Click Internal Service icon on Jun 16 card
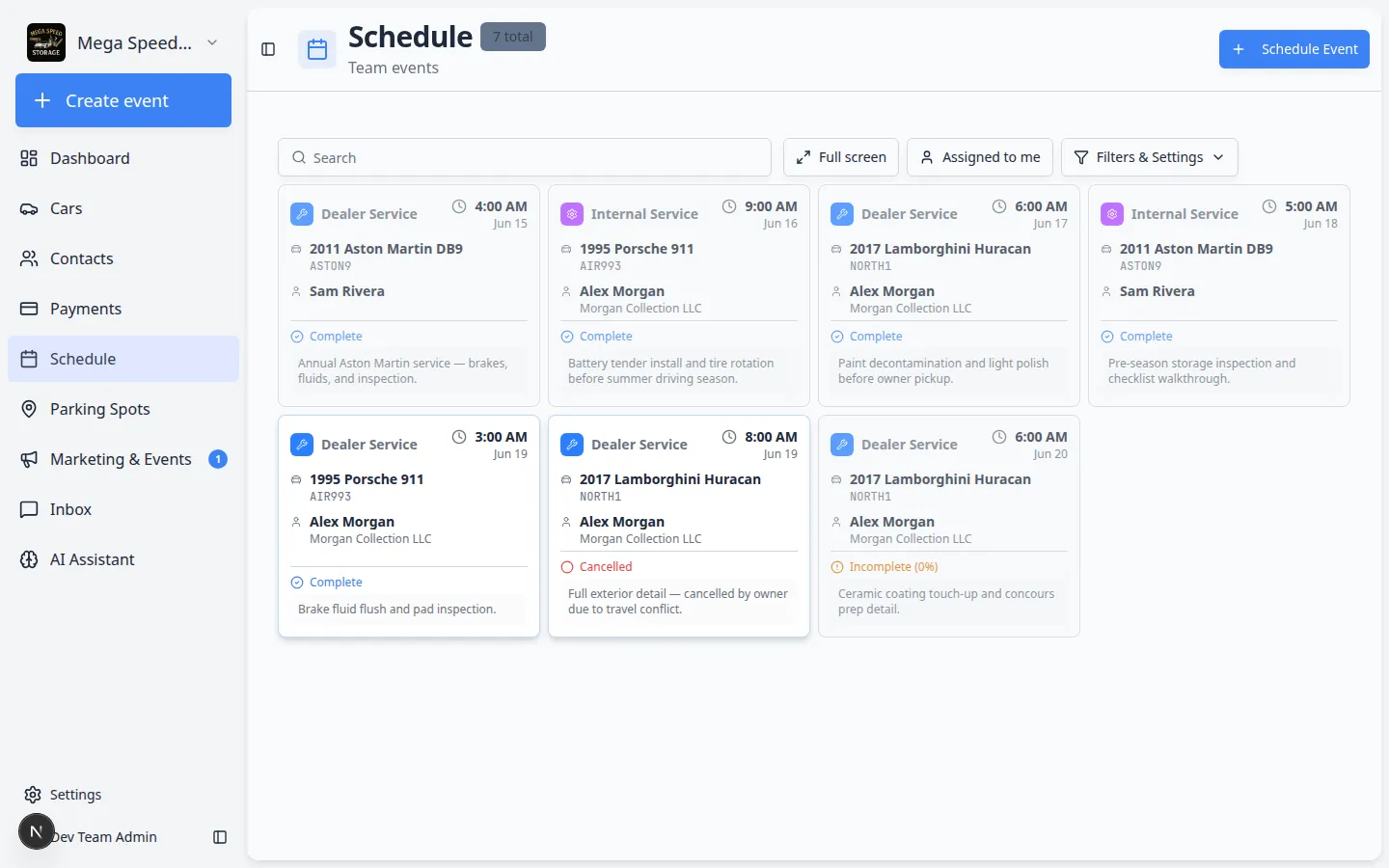 (x=572, y=214)
